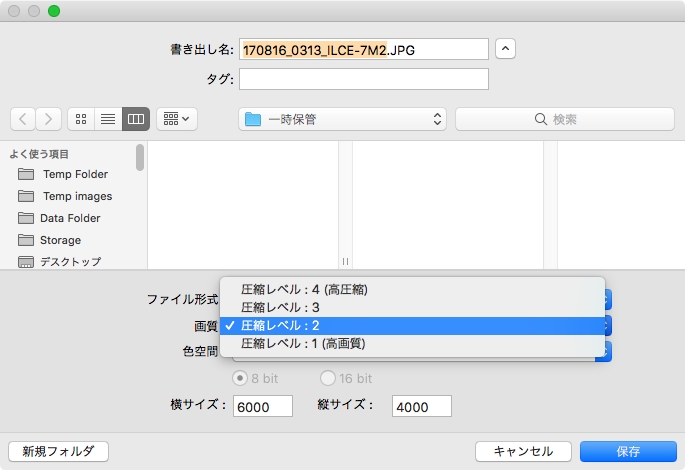This screenshot has height=470, width=685.
Task: Click the 横サイズ width field showing 6000
Action: [263, 407]
